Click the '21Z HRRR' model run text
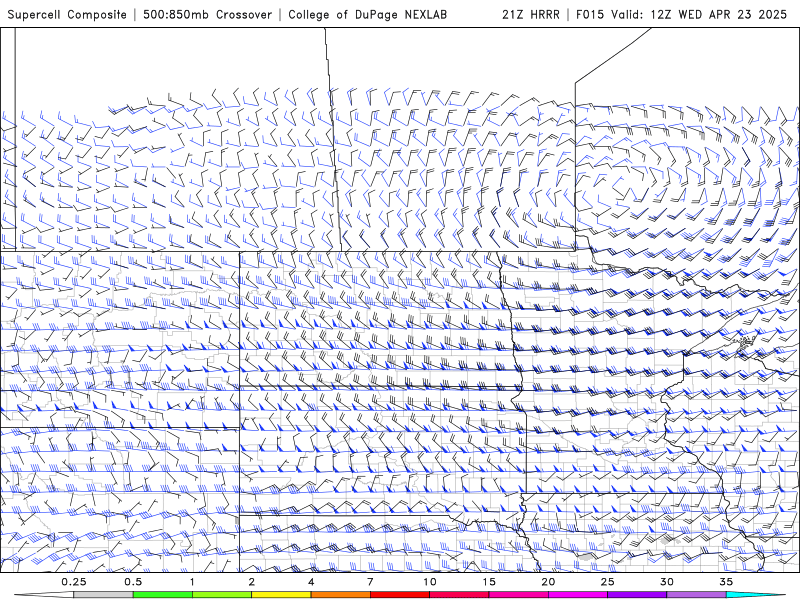 point(531,14)
